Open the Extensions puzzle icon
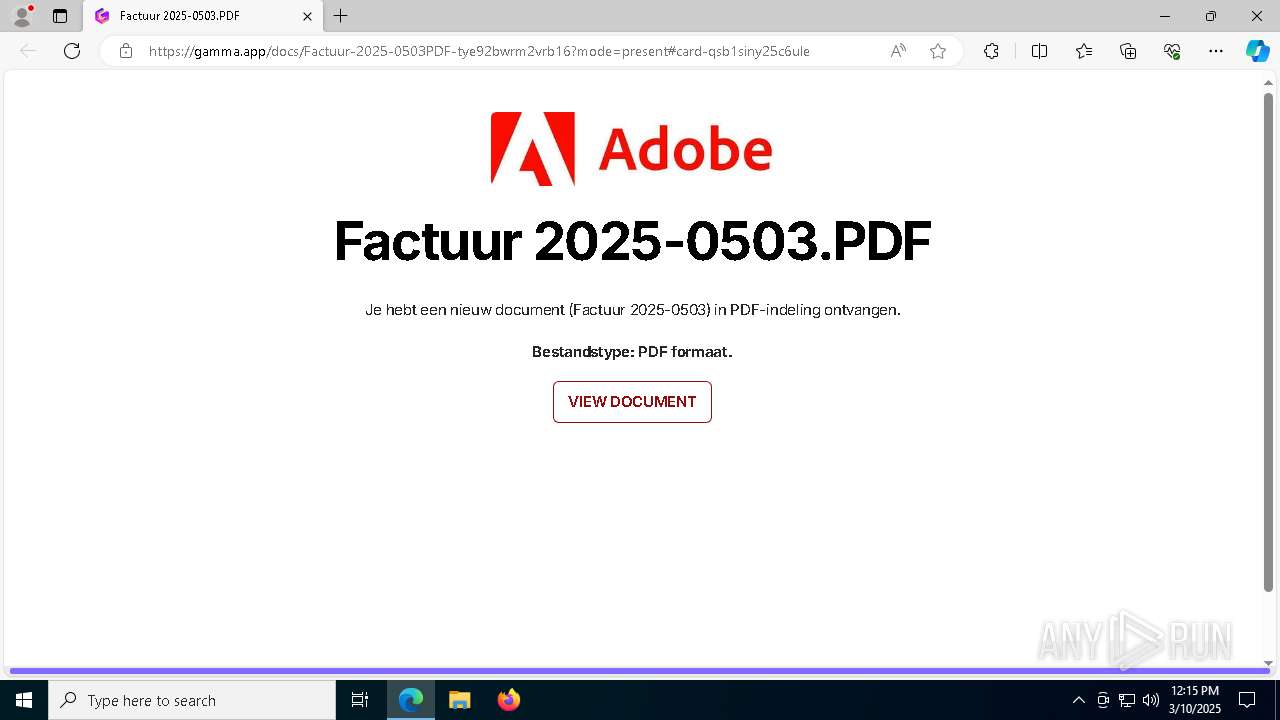The height and width of the screenshot is (720, 1280). 991,51
